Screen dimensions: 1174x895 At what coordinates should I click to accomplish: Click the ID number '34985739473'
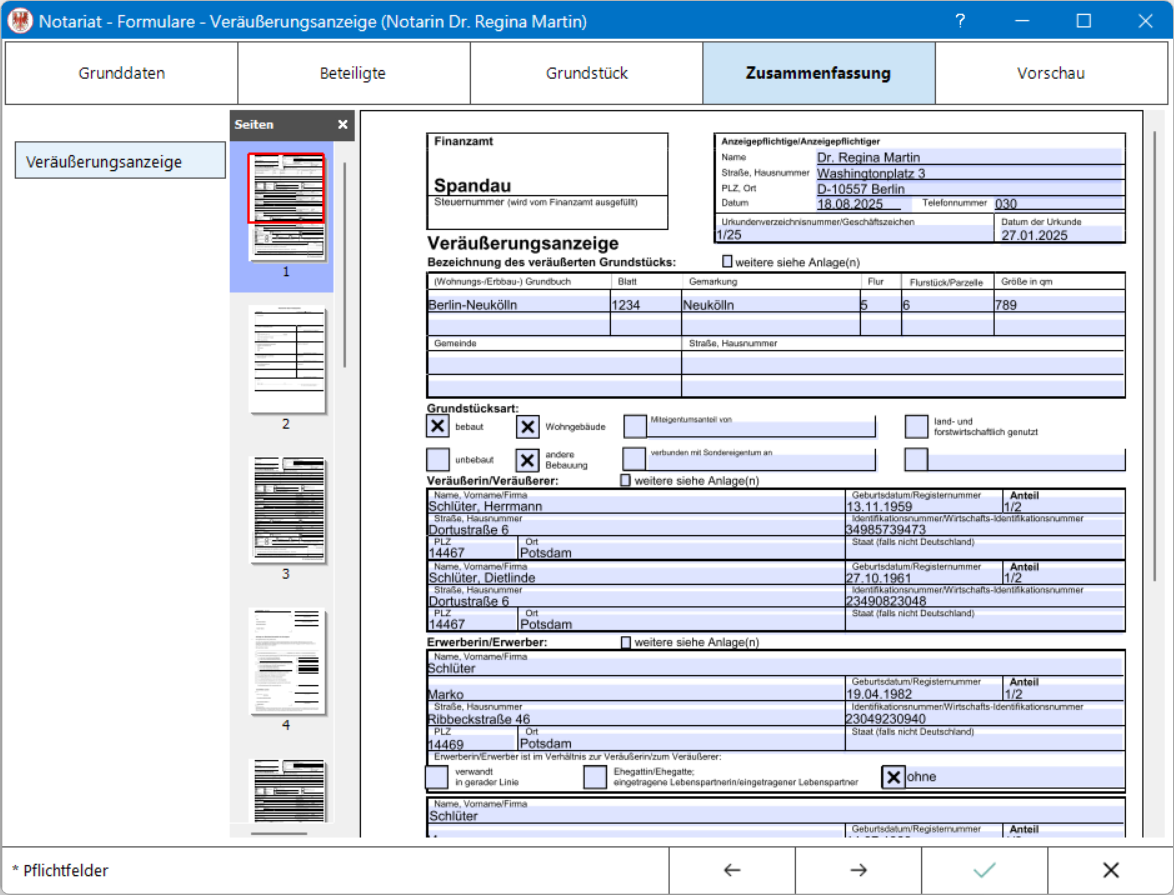tap(985, 530)
